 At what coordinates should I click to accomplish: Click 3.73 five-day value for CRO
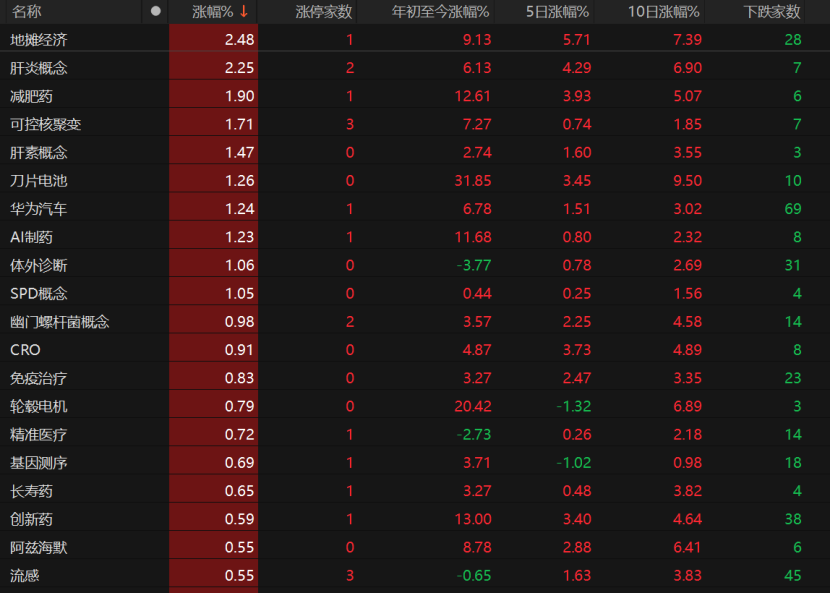click(576, 349)
